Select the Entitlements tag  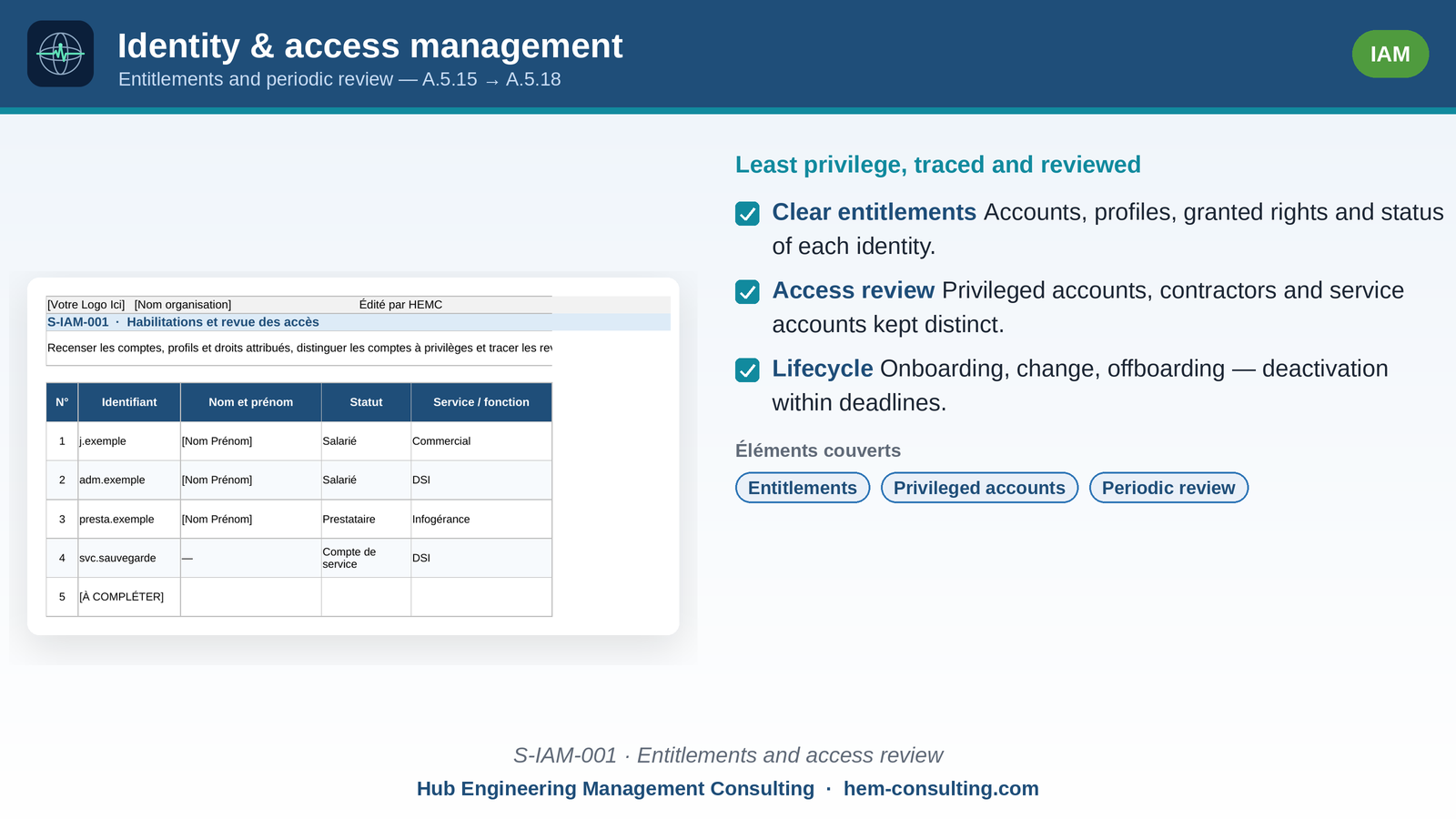(803, 488)
